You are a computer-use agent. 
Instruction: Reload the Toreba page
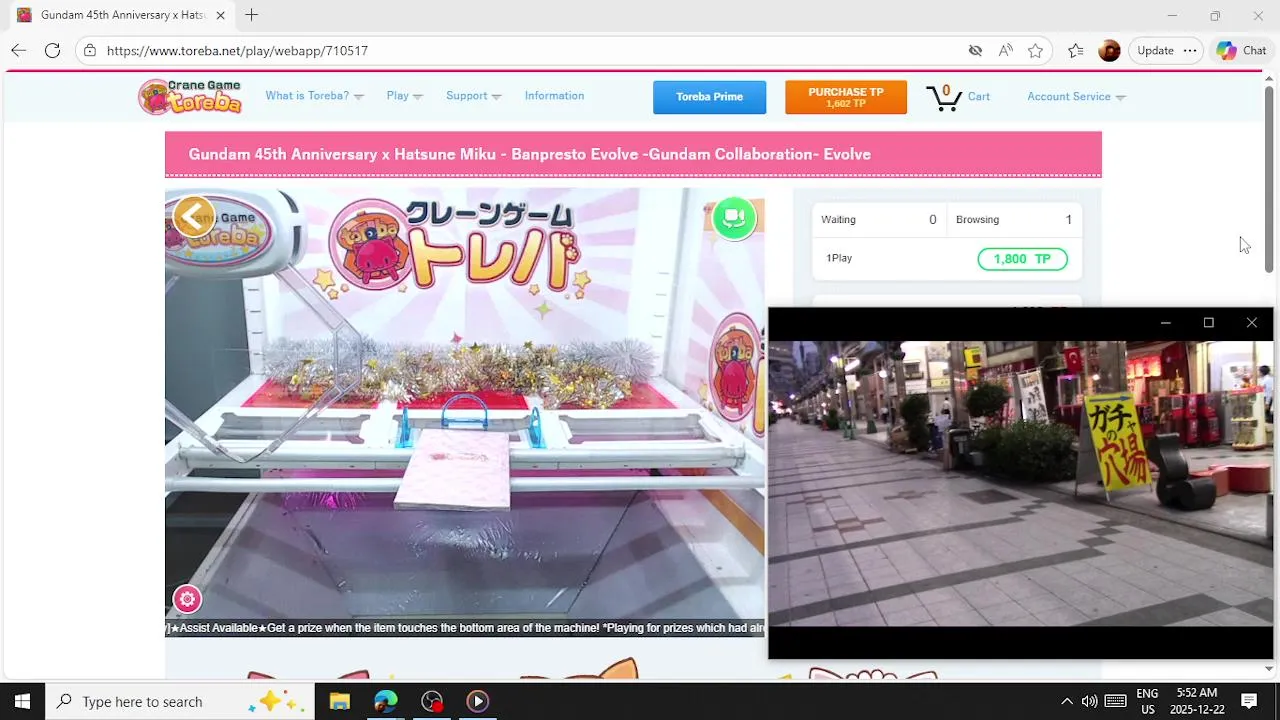pyautogui.click(x=52, y=50)
